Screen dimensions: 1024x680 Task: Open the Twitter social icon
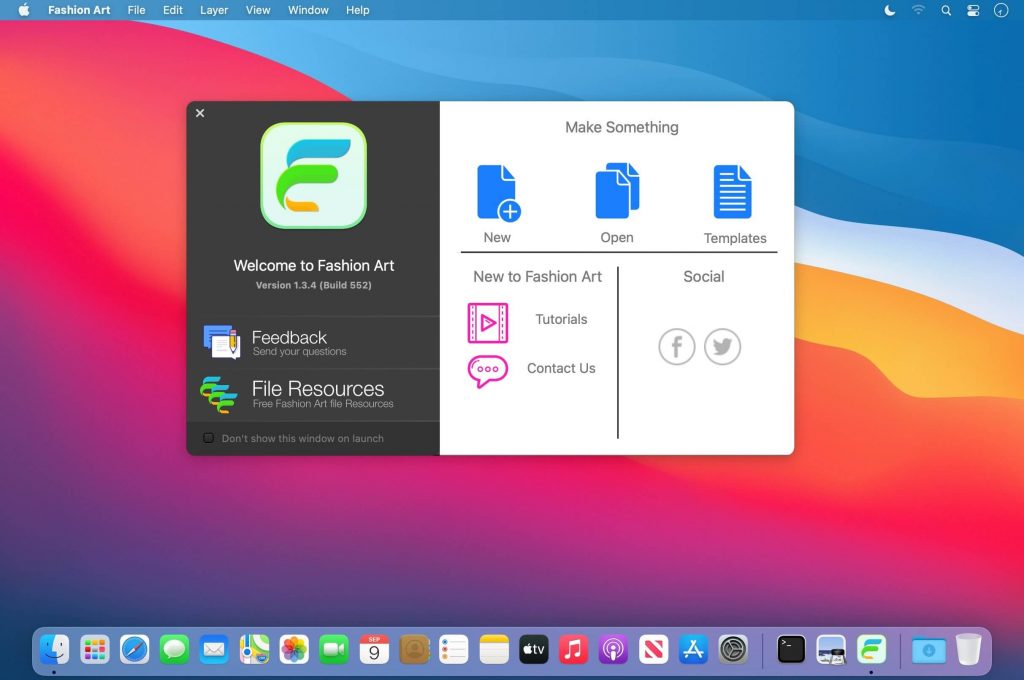tap(722, 347)
